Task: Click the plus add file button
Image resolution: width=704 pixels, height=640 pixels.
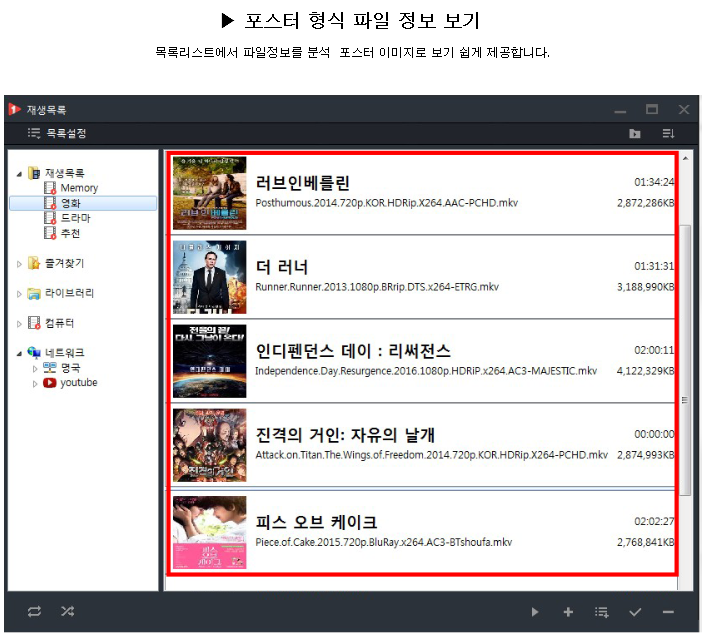Action: pyautogui.click(x=568, y=612)
